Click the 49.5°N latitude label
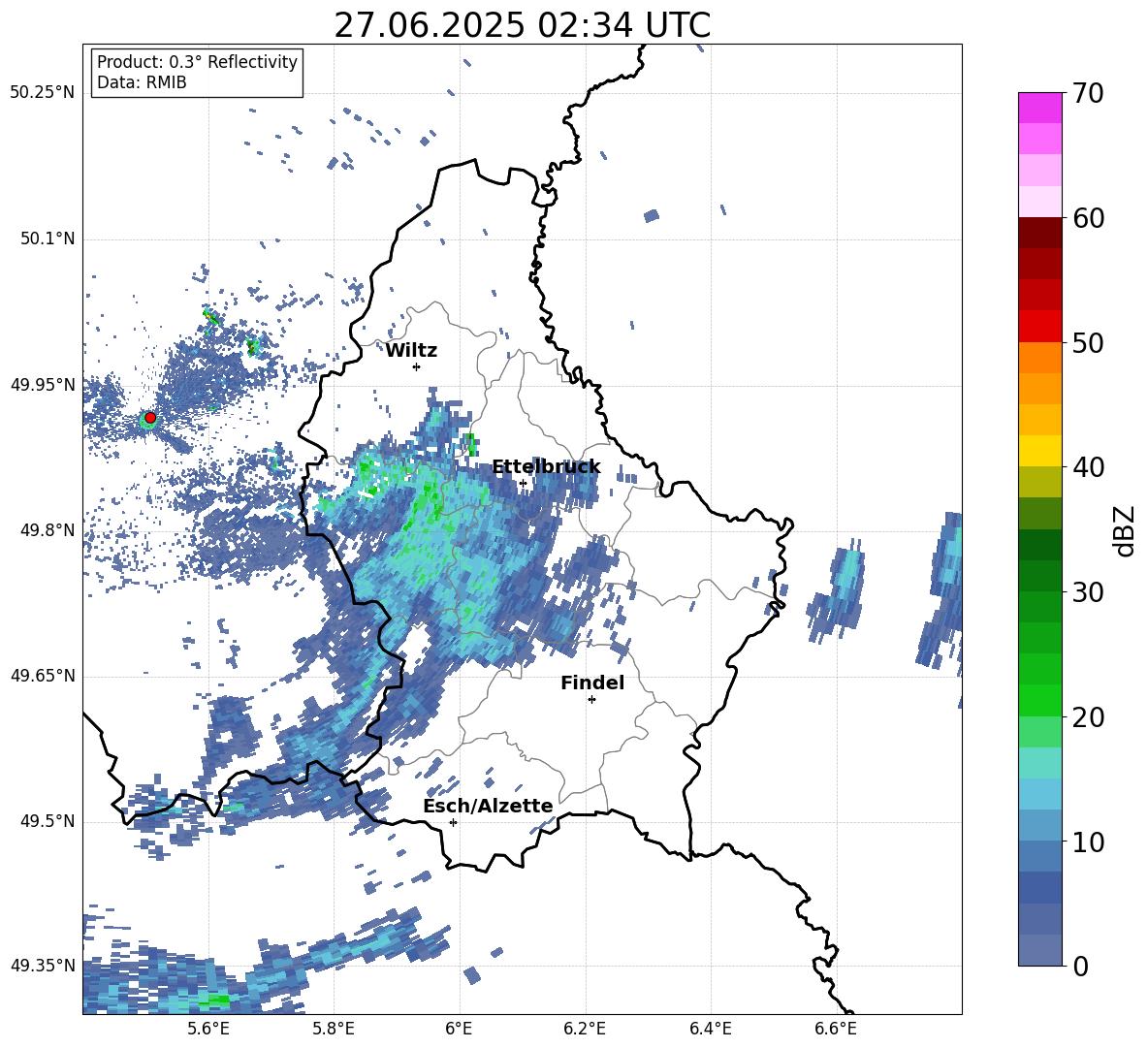The image size is (1148, 1048). click(x=48, y=822)
